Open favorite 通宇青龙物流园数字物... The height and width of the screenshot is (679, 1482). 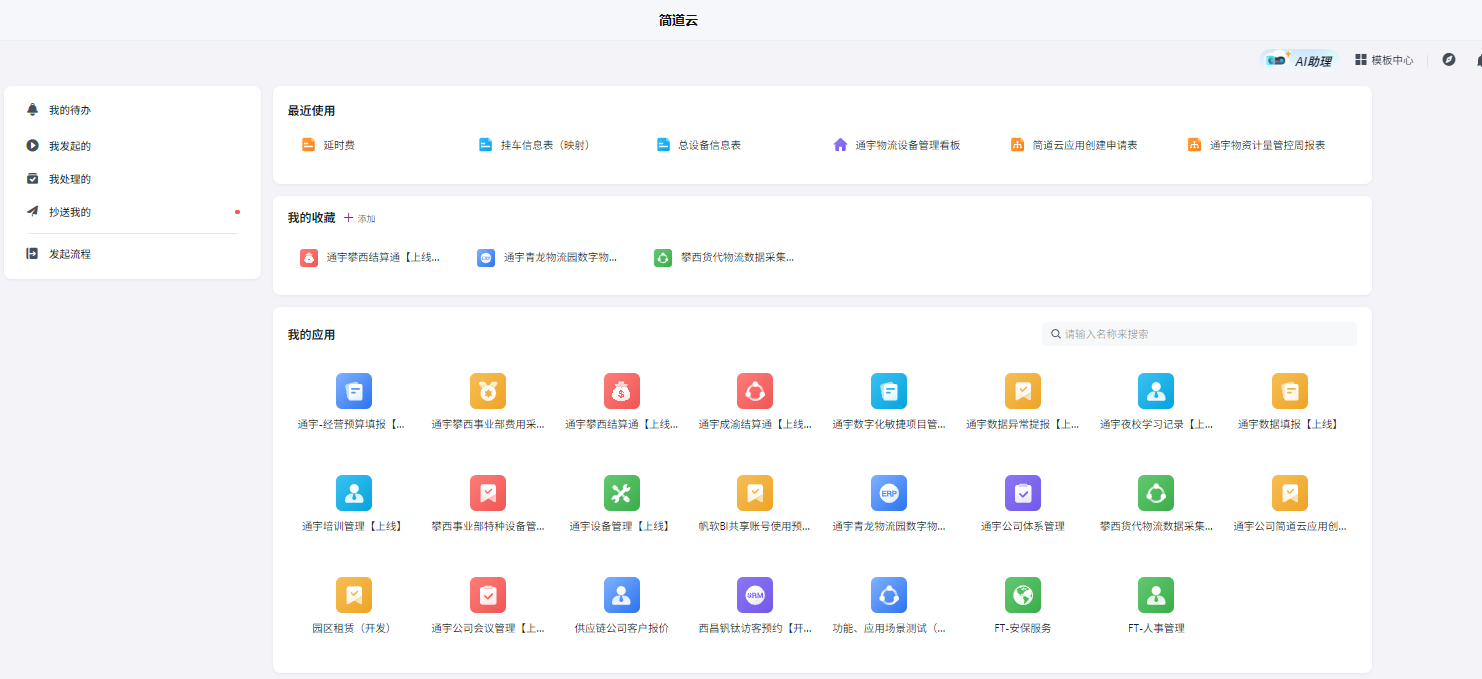(x=547, y=258)
